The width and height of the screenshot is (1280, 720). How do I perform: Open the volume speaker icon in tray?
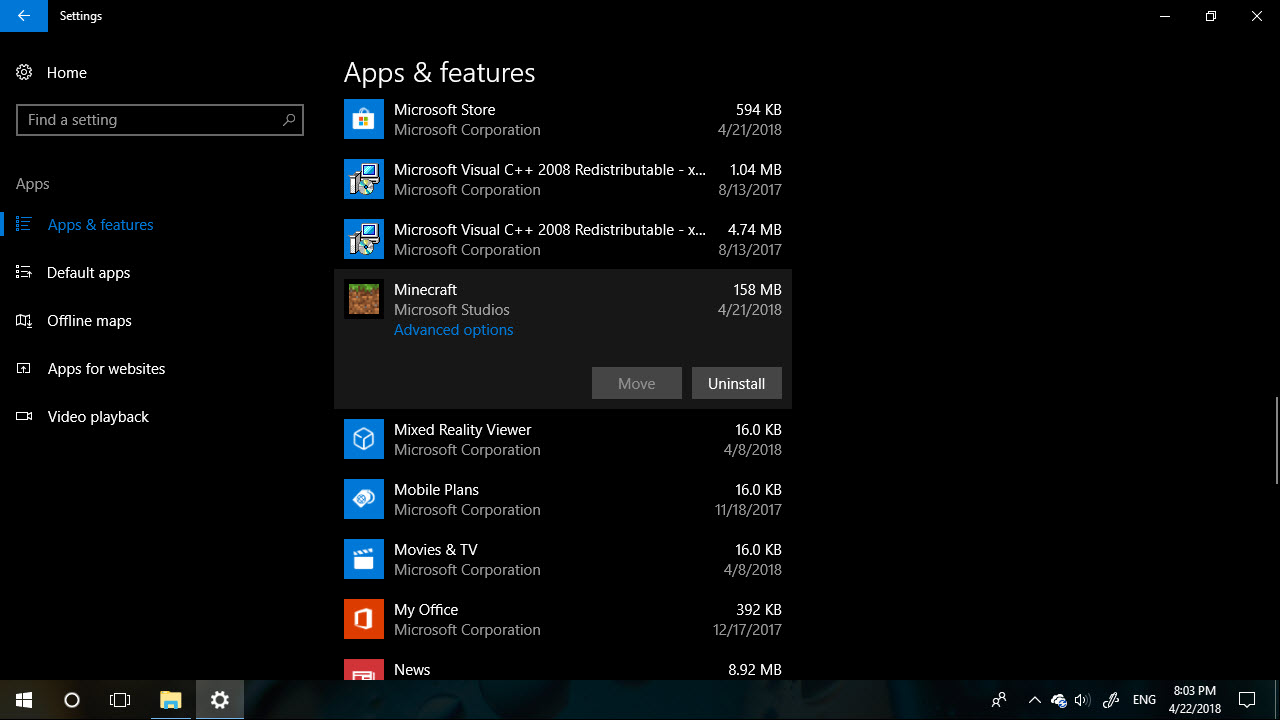(1082, 700)
